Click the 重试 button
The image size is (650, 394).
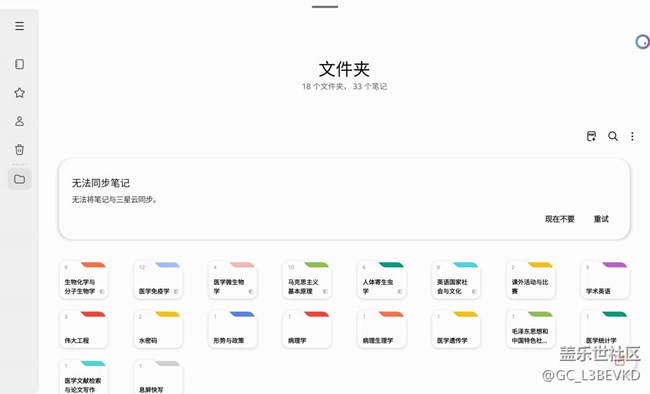[601, 219]
